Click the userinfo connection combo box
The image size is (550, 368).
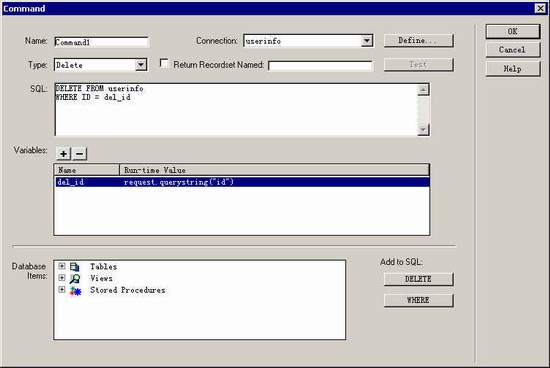tap(308, 41)
